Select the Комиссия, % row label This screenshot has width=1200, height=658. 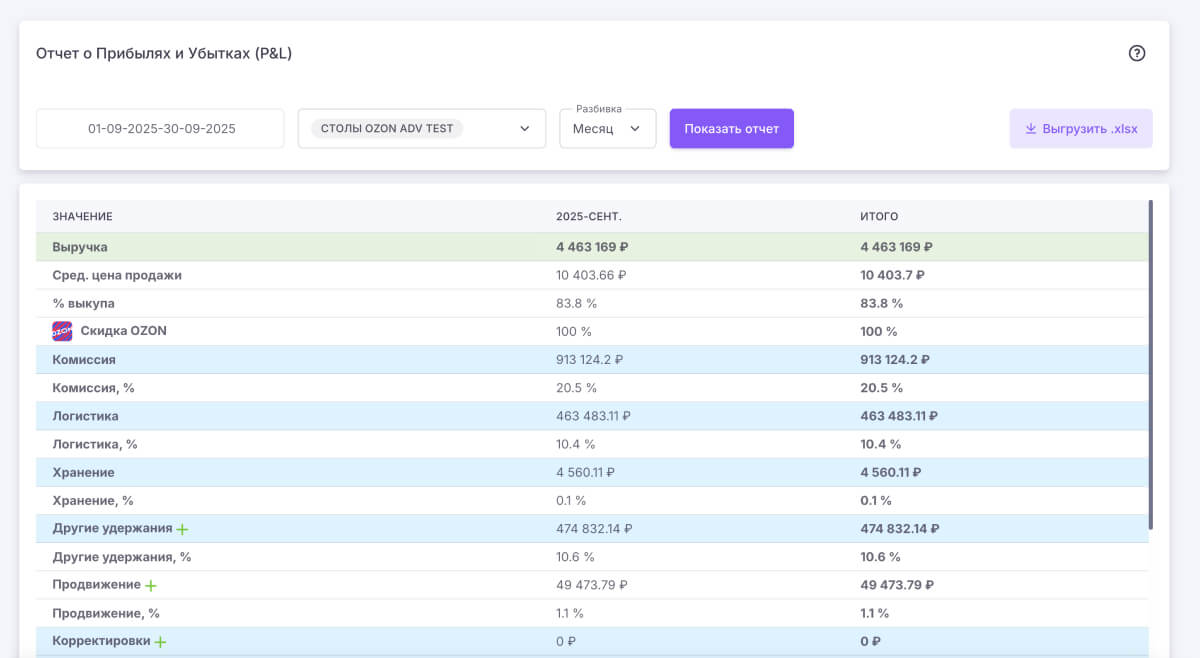tap(93, 387)
